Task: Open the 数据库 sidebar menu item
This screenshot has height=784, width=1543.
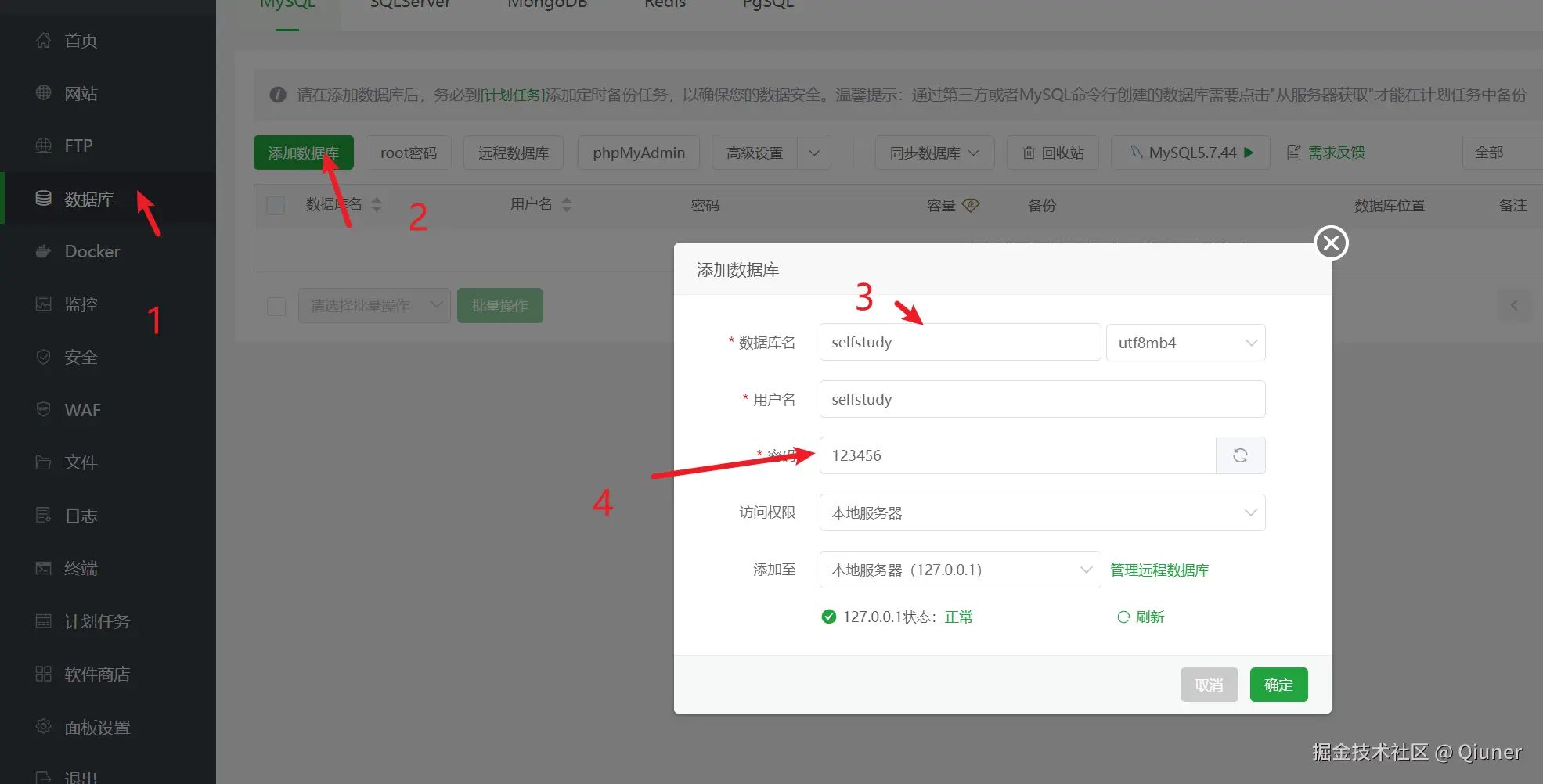Action: click(108, 199)
